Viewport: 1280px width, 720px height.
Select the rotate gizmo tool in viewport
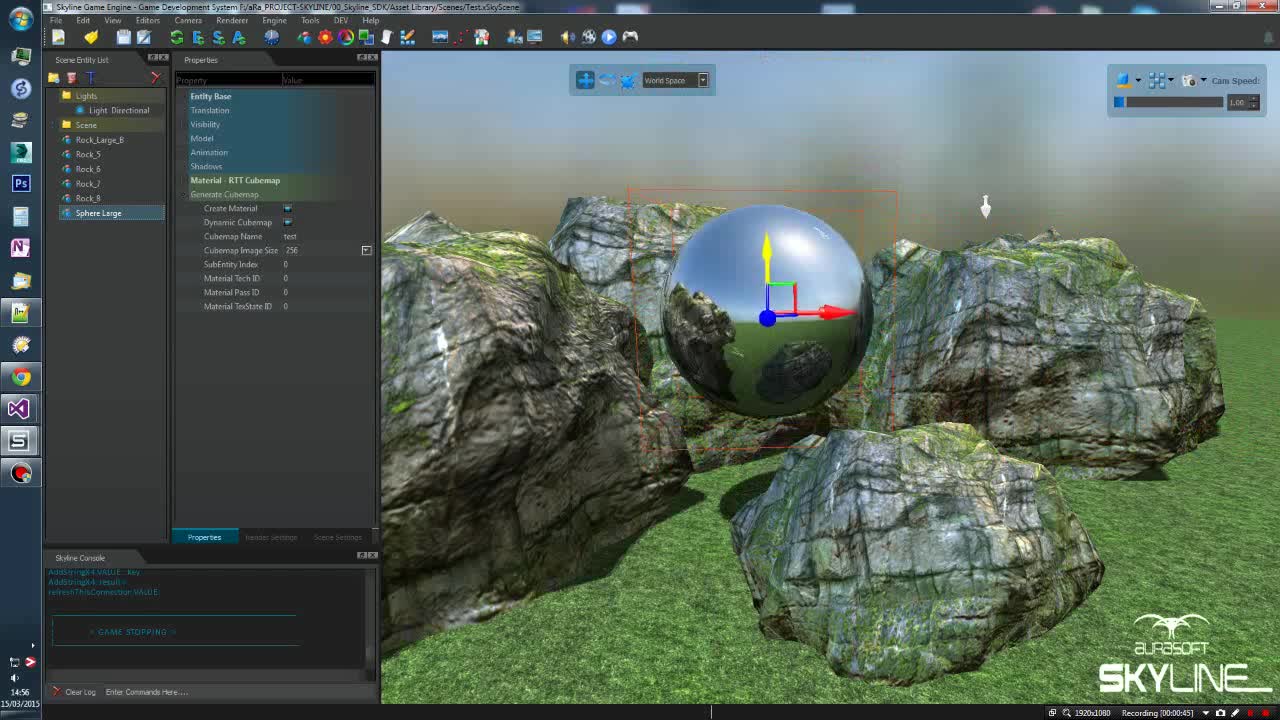tap(606, 80)
